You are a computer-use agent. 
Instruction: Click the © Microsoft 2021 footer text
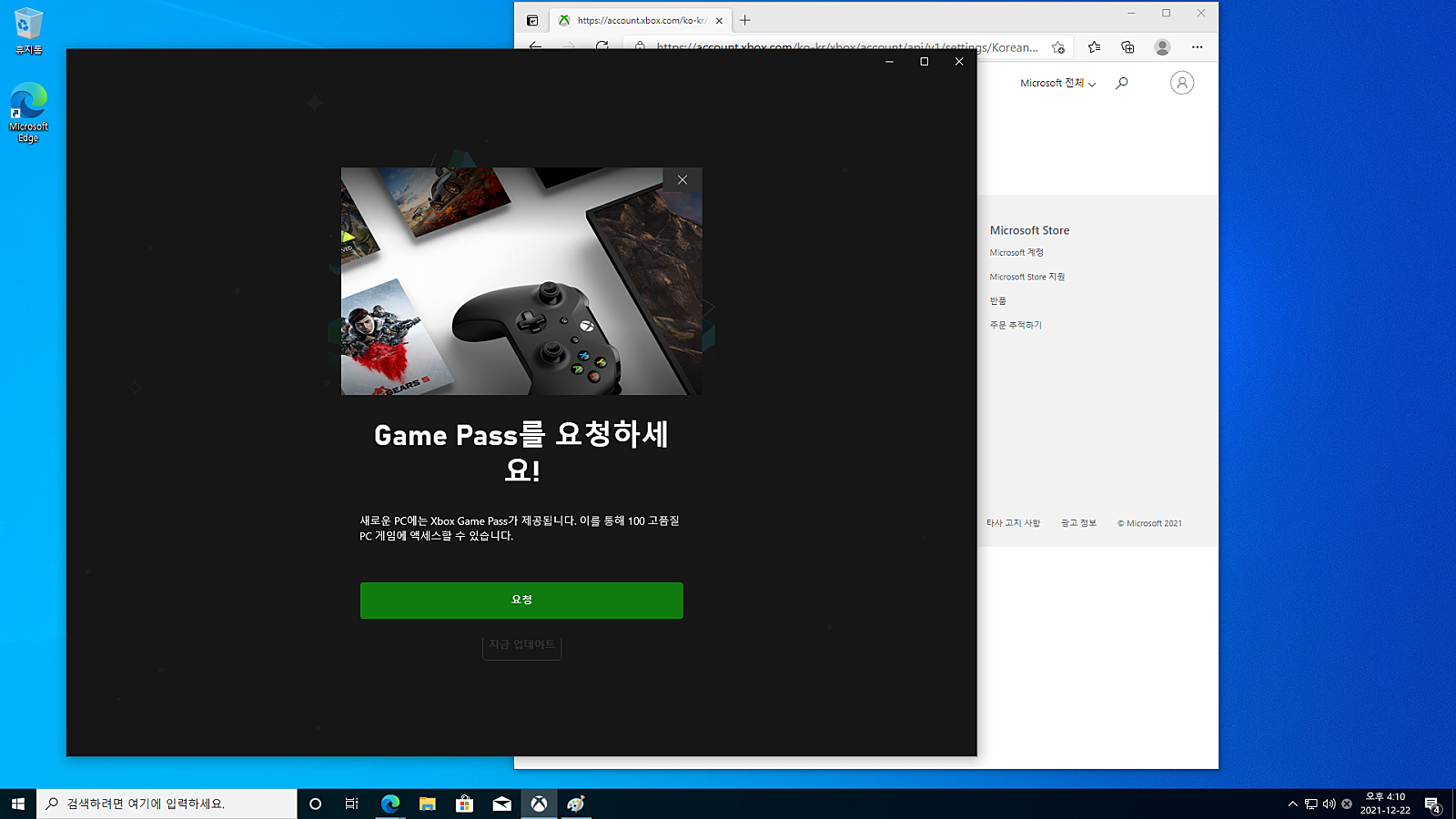(x=1149, y=523)
